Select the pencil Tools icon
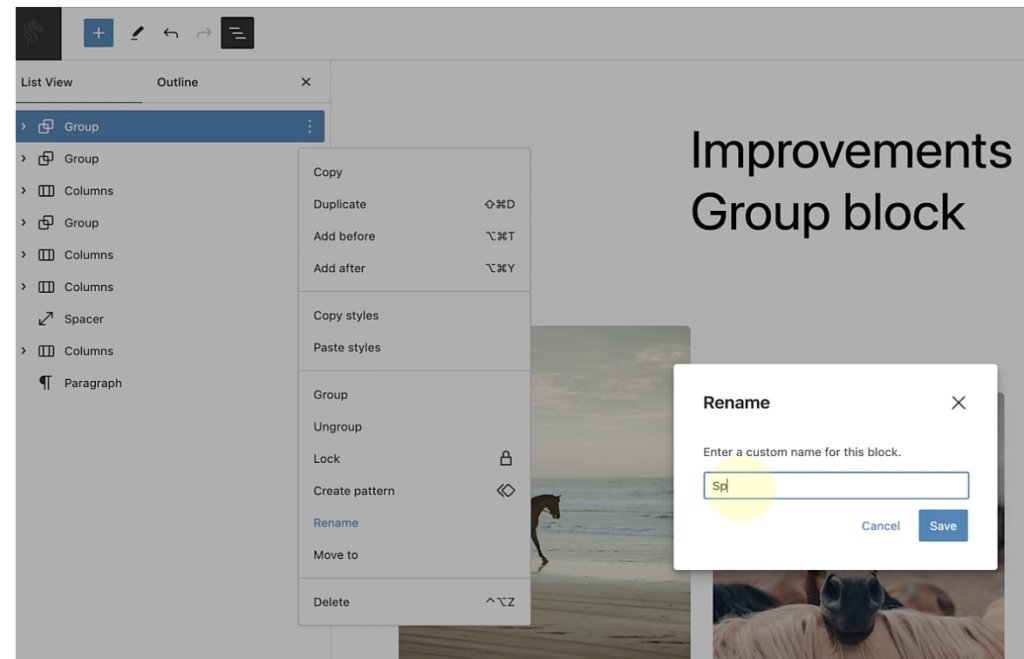The image size is (1024, 659). tap(137, 33)
